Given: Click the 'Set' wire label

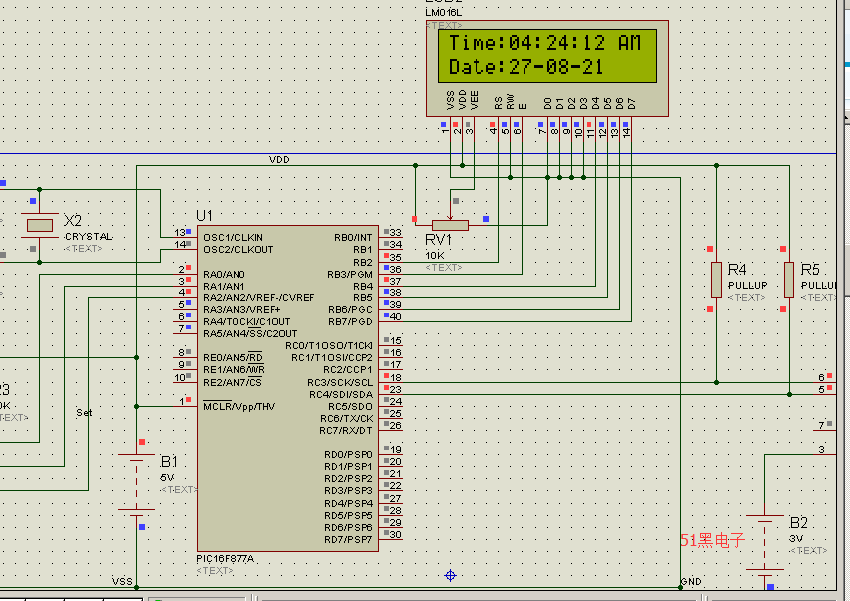Looking at the screenshot, I should 84,412.
